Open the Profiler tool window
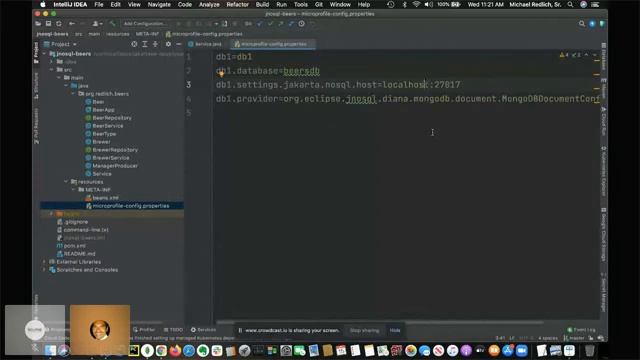Image resolution: width=640 pixels, height=360 pixels. (x=144, y=329)
